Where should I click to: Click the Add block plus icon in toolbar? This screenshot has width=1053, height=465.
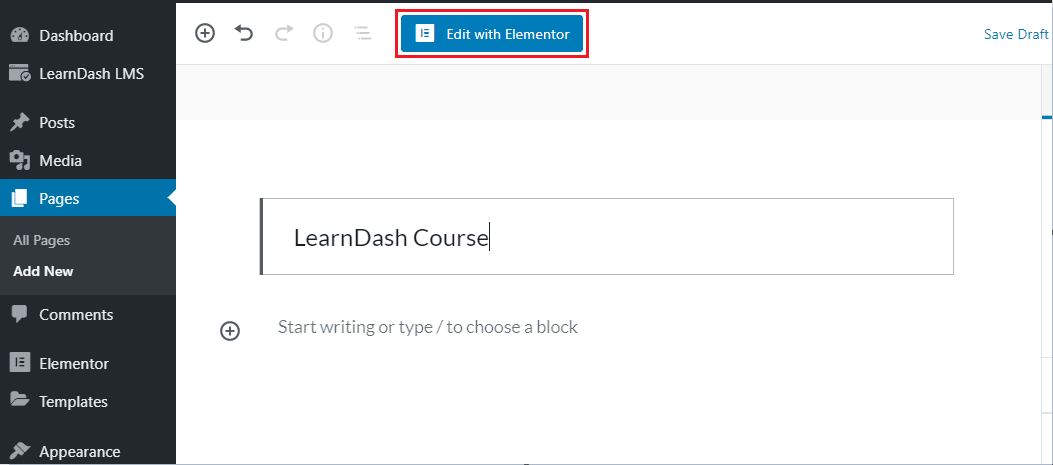click(205, 33)
